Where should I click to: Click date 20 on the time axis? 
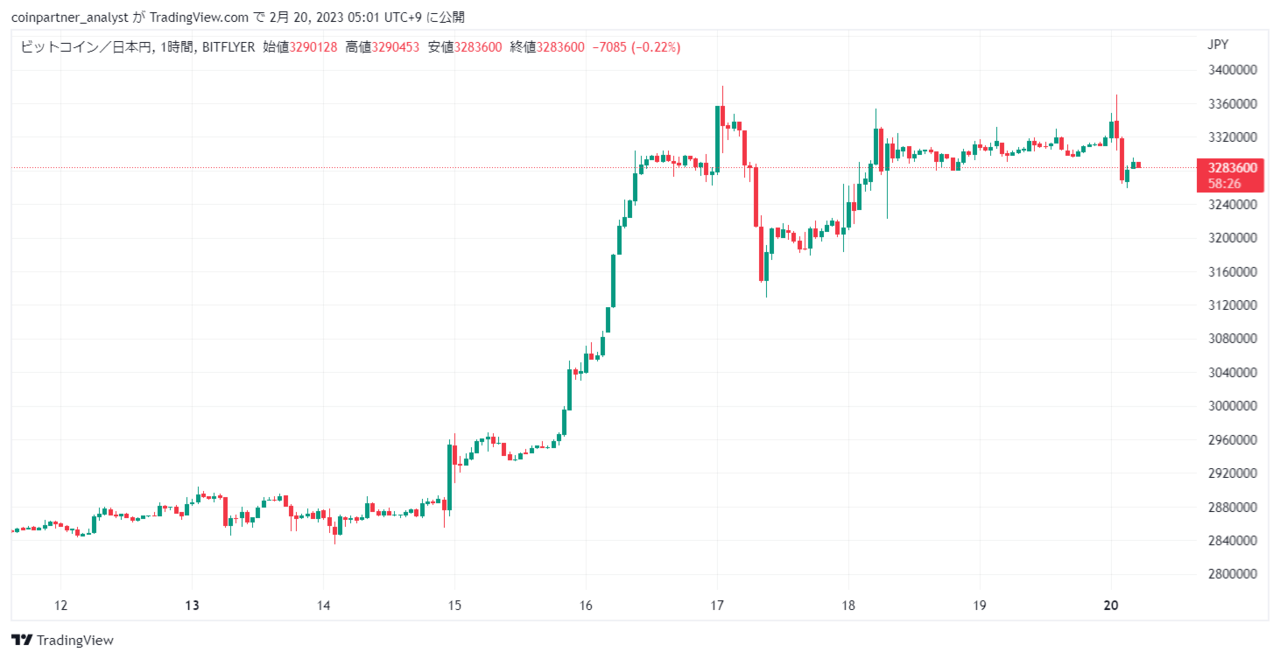click(1111, 605)
